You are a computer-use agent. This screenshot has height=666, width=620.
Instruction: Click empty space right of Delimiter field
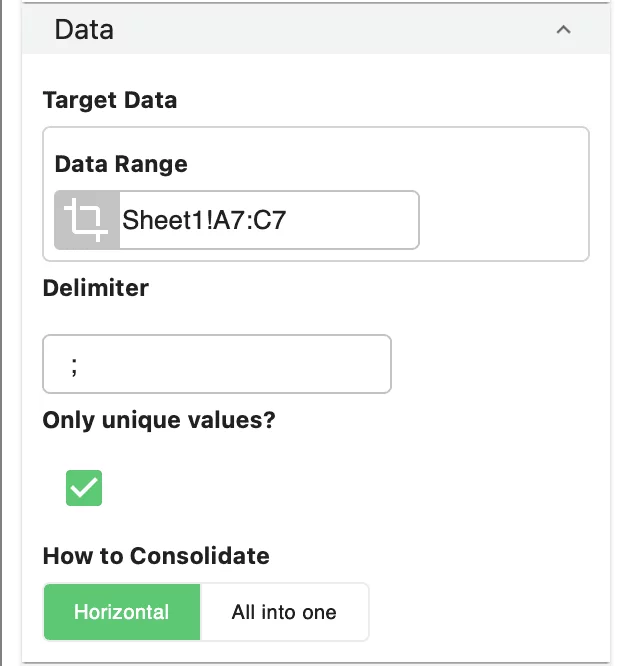pos(490,365)
